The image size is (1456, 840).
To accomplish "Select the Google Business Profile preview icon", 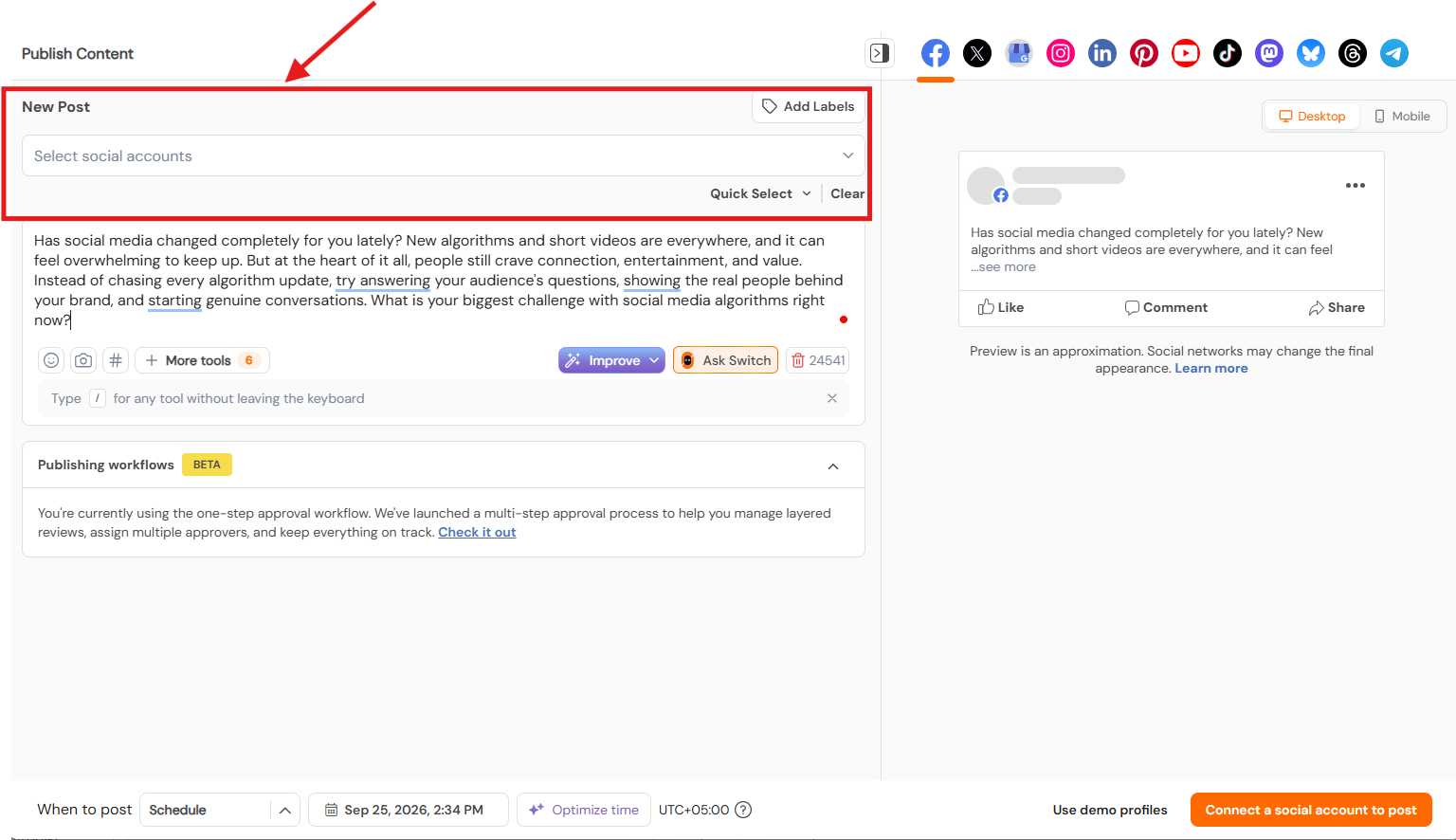I will tap(1019, 53).
